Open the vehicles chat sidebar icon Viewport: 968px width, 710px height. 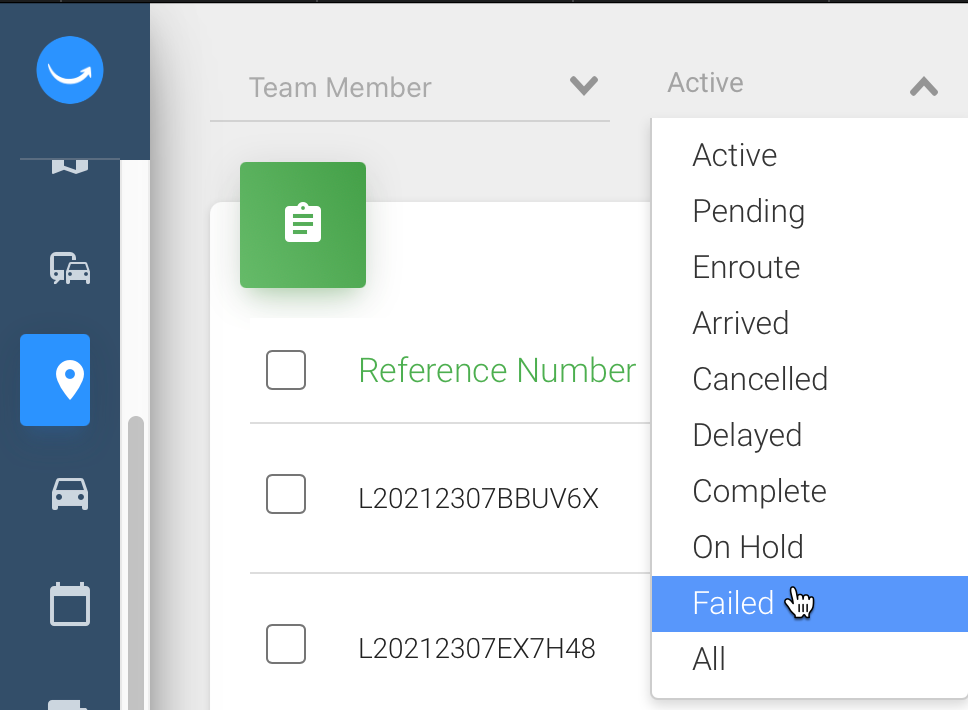70,268
